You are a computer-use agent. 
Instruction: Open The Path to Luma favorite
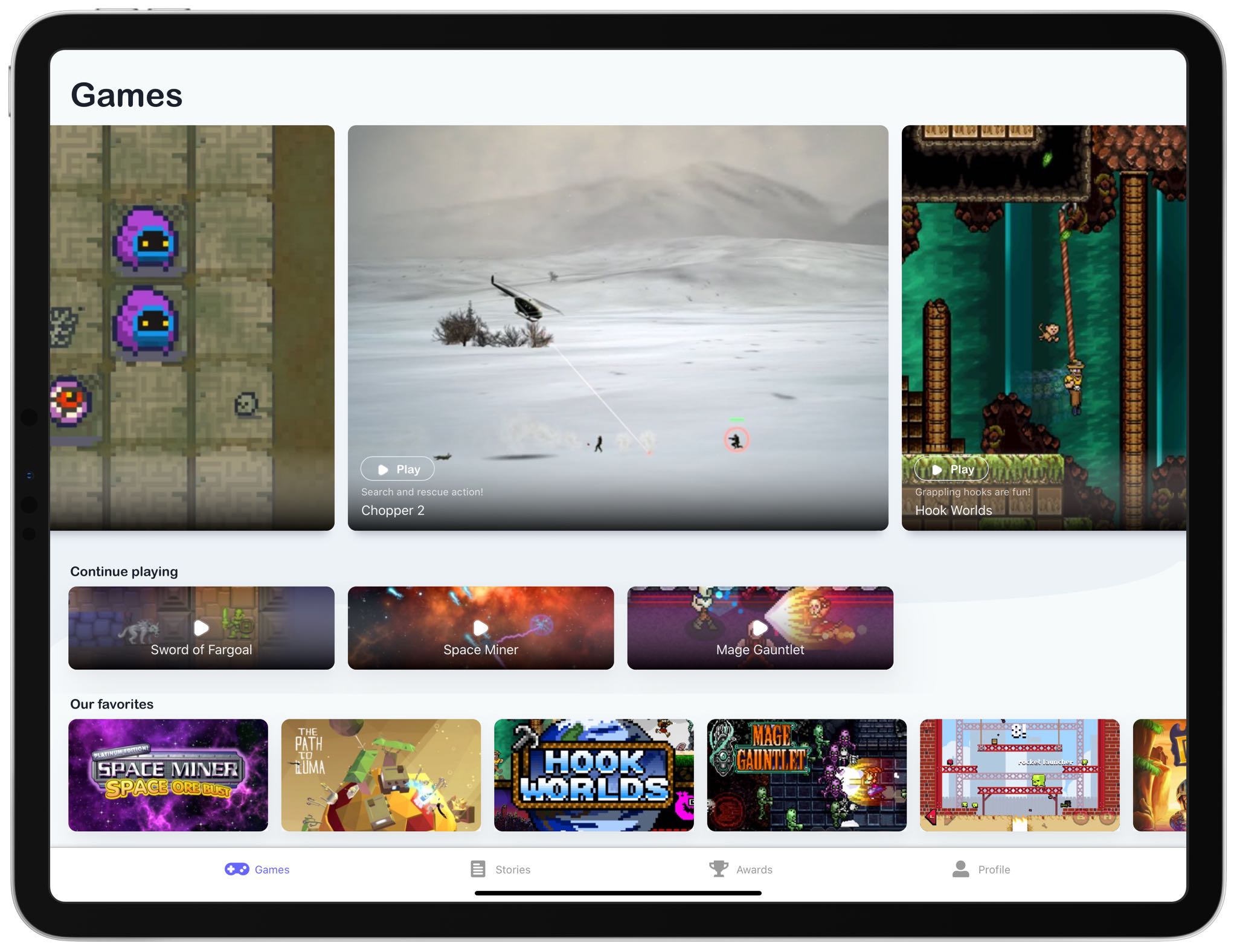381,775
